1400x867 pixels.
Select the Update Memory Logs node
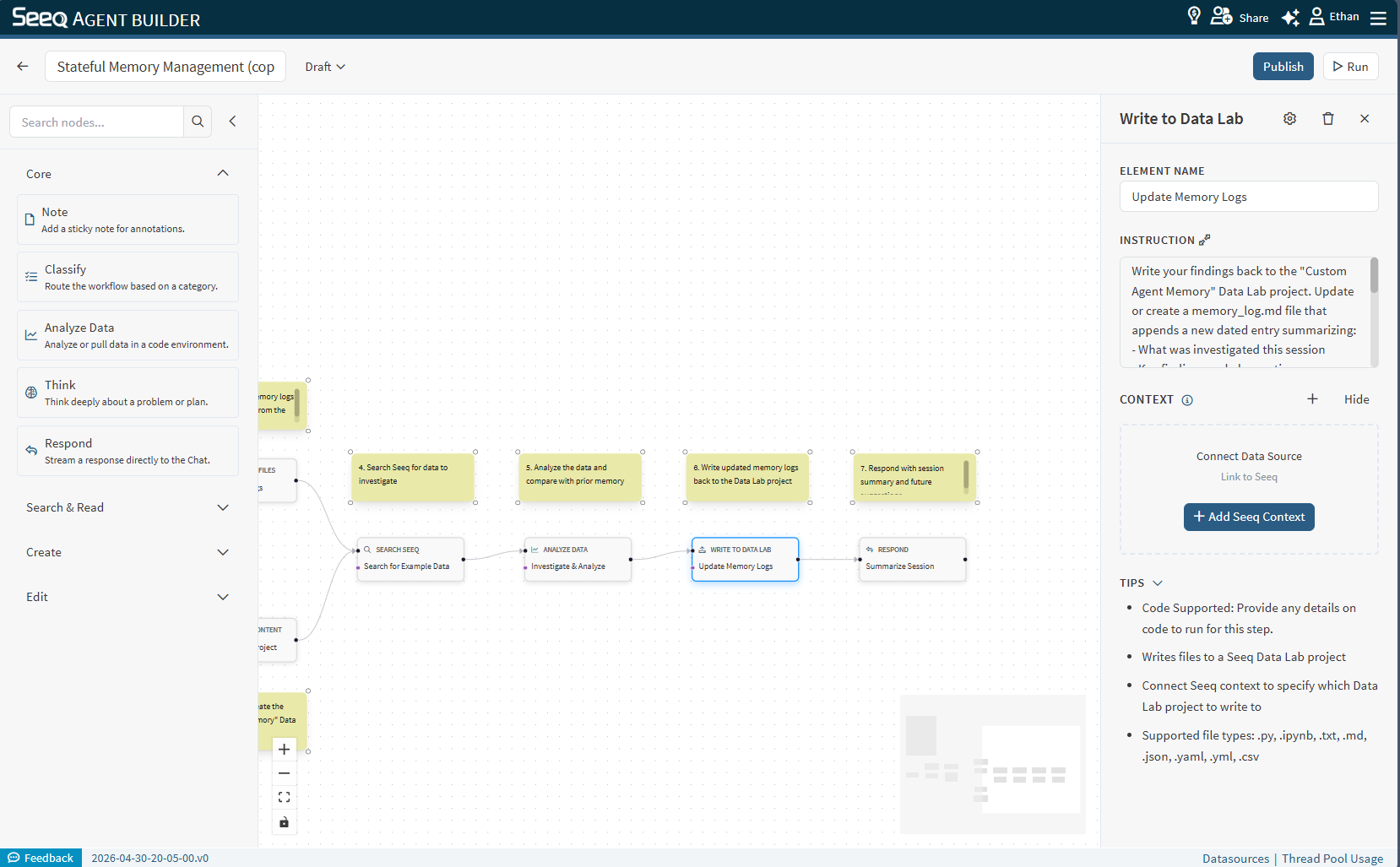[745, 559]
